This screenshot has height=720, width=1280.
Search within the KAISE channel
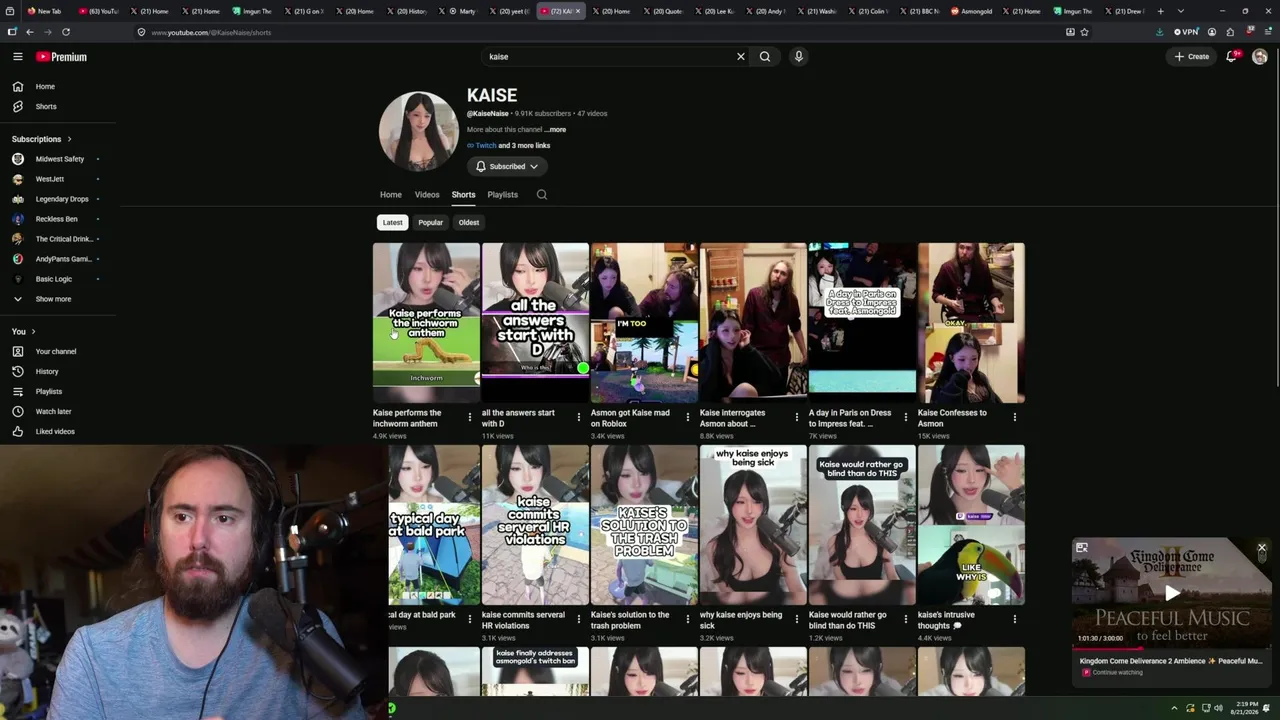(542, 195)
